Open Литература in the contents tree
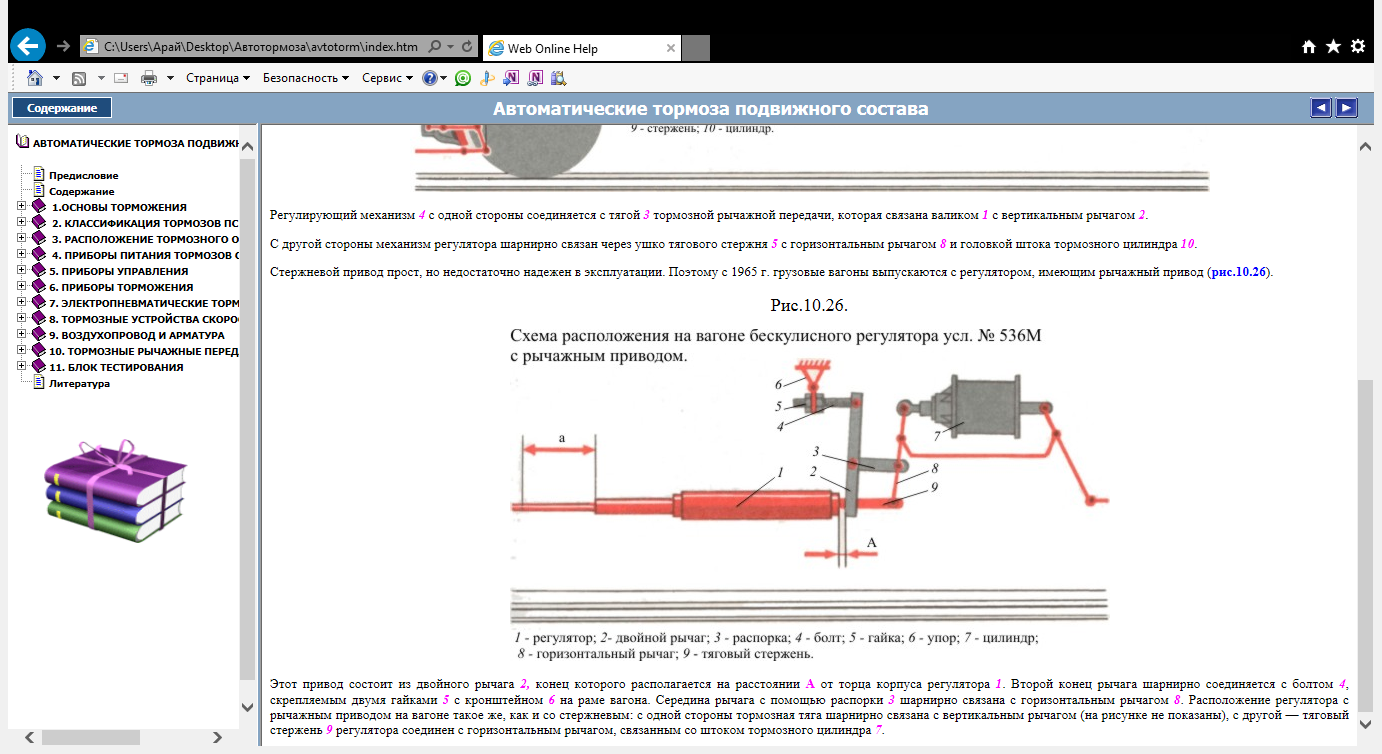The image size is (1382, 754). [x=79, y=383]
